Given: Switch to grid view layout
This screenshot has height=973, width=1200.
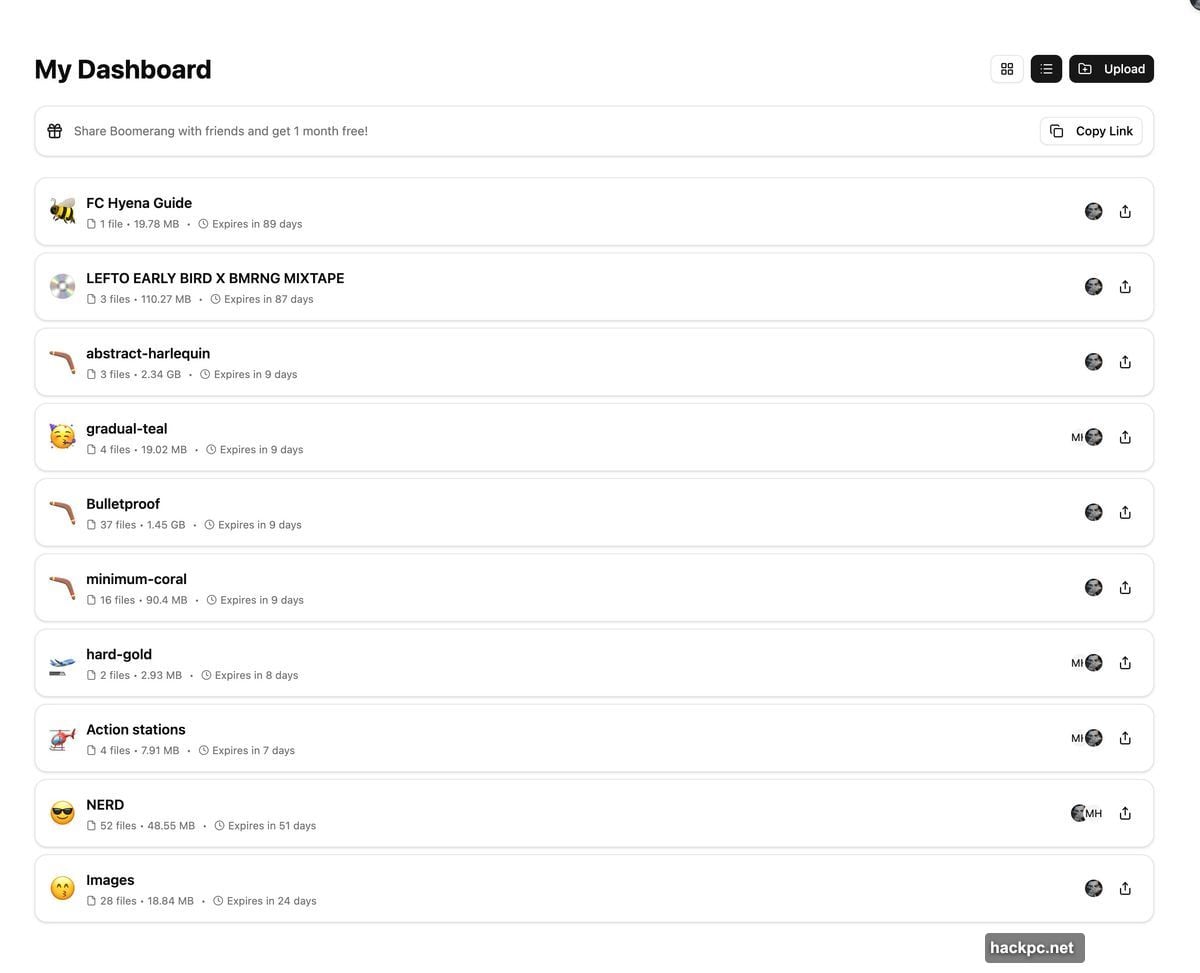Looking at the screenshot, I should 1006,68.
